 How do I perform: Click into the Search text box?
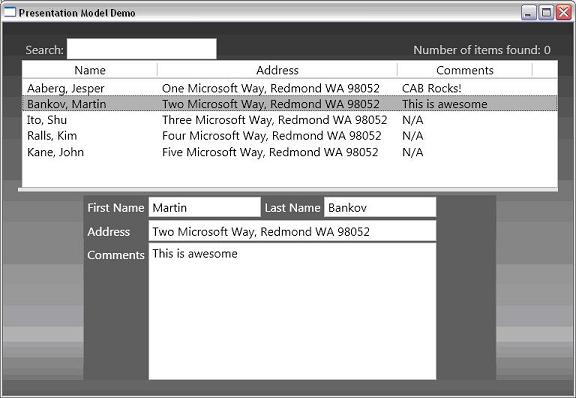[x=142, y=49]
